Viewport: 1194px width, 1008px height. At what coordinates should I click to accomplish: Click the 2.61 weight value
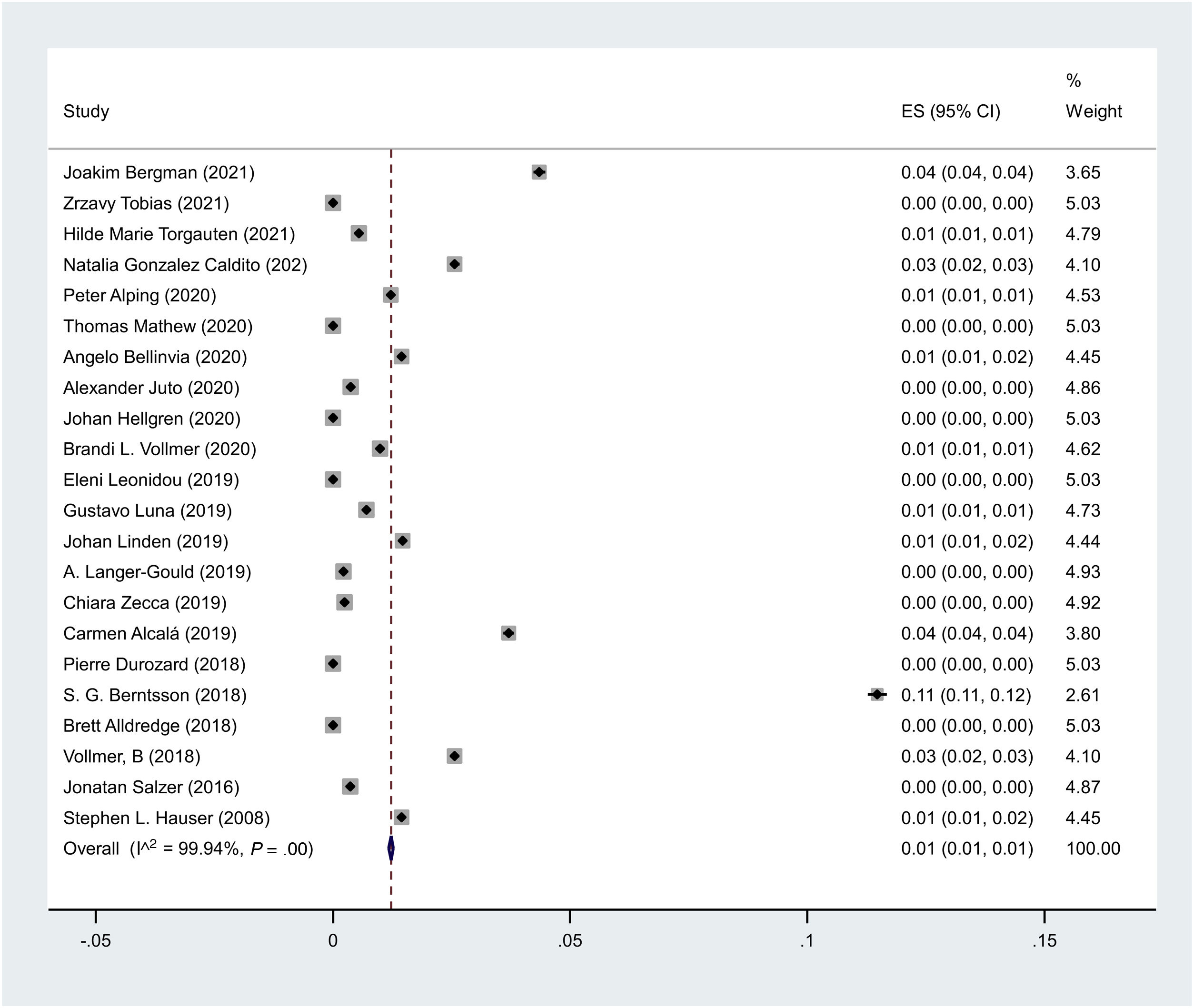[1083, 695]
